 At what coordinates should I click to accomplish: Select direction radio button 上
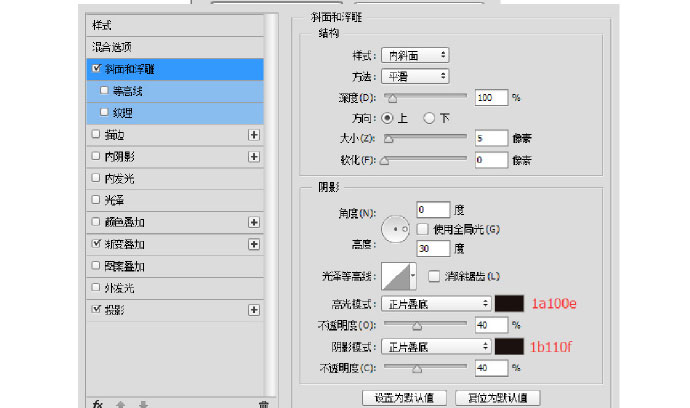pyautogui.click(x=387, y=118)
